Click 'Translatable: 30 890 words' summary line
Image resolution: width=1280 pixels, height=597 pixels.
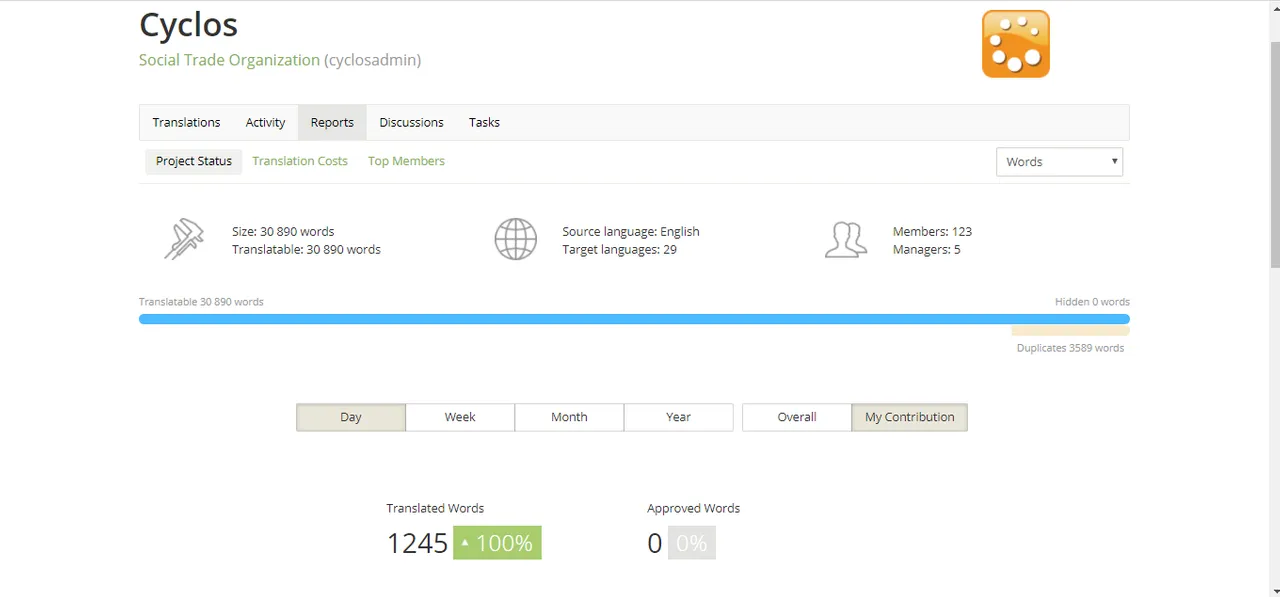(306, 249)
